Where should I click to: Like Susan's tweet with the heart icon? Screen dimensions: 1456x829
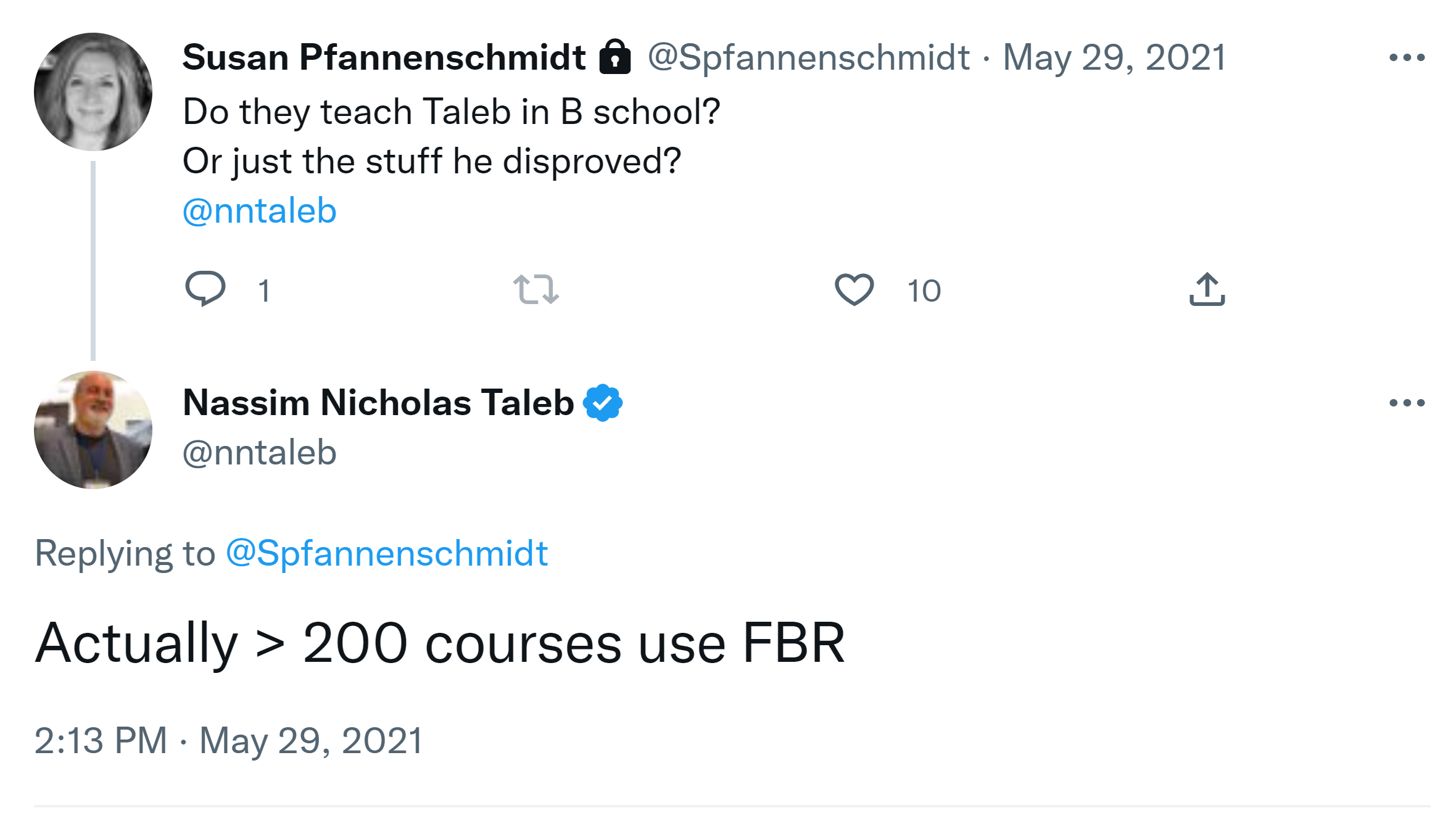(854, 289)
